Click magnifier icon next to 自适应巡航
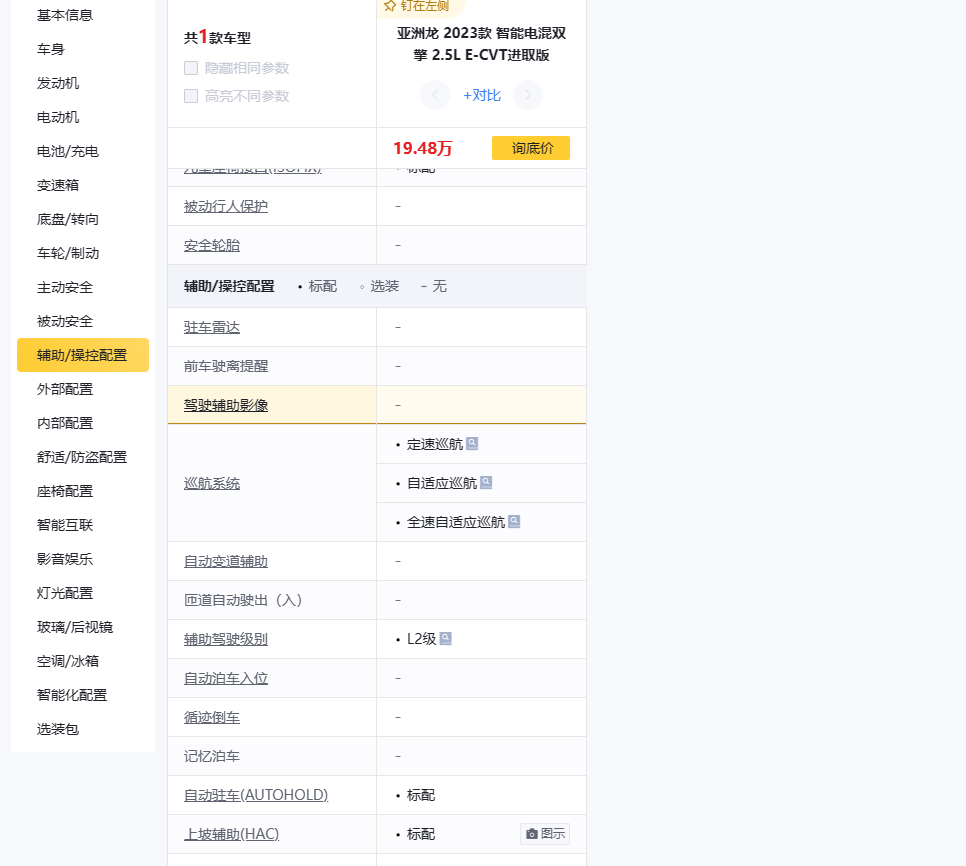 (x=486, y=482)
